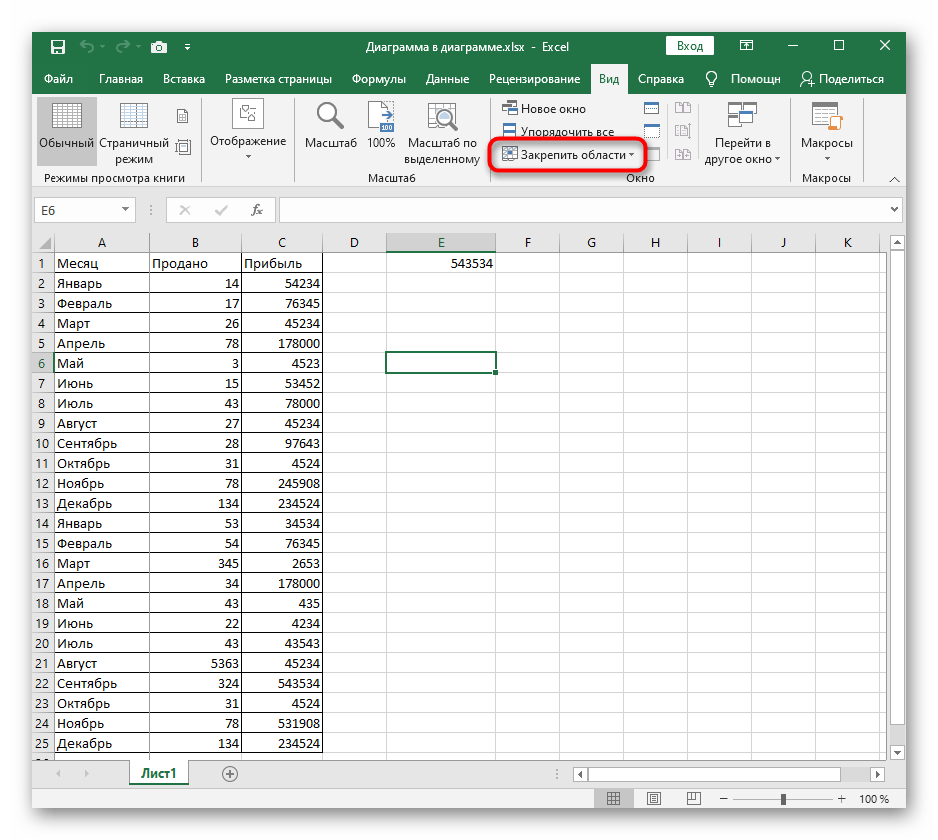This screenshot has width=938, height=840.
Task: Switch to the Главная tab
Action: [x=121, y=79]
